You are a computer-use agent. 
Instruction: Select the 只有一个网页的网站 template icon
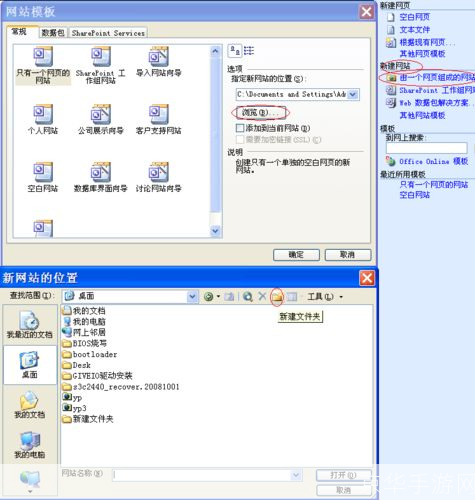[43, 57]
